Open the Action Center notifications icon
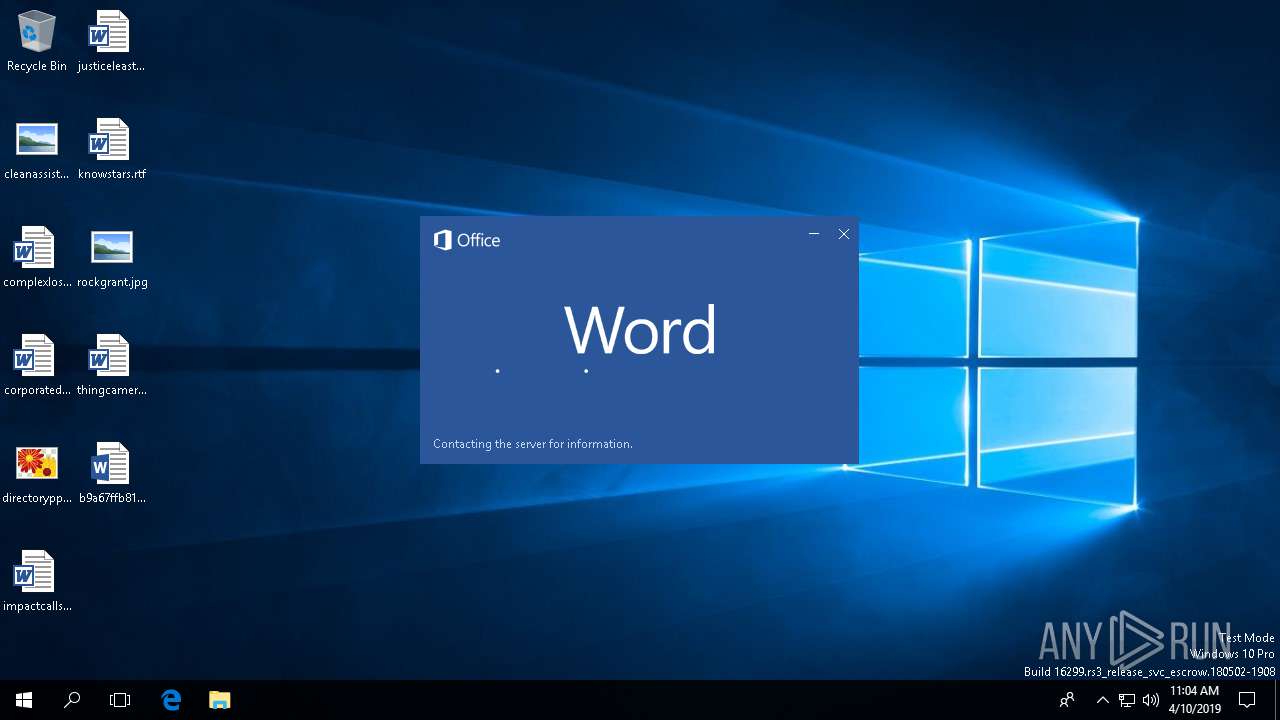The width and height of the screenshot is (1280, 720). 1247,700
